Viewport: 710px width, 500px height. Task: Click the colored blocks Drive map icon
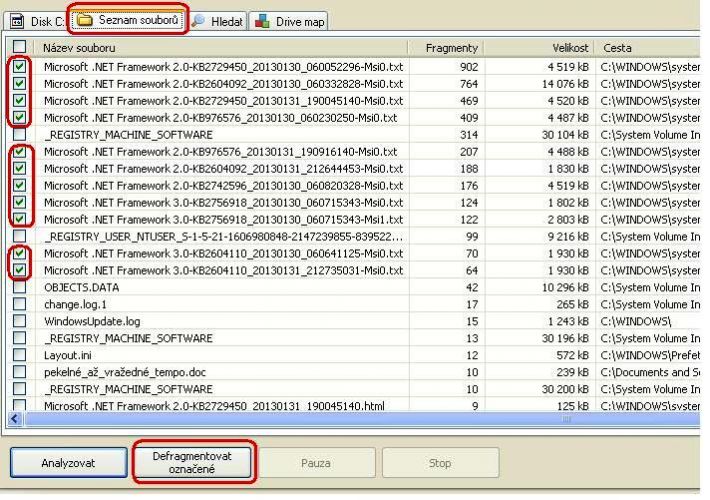coord(262,21)
